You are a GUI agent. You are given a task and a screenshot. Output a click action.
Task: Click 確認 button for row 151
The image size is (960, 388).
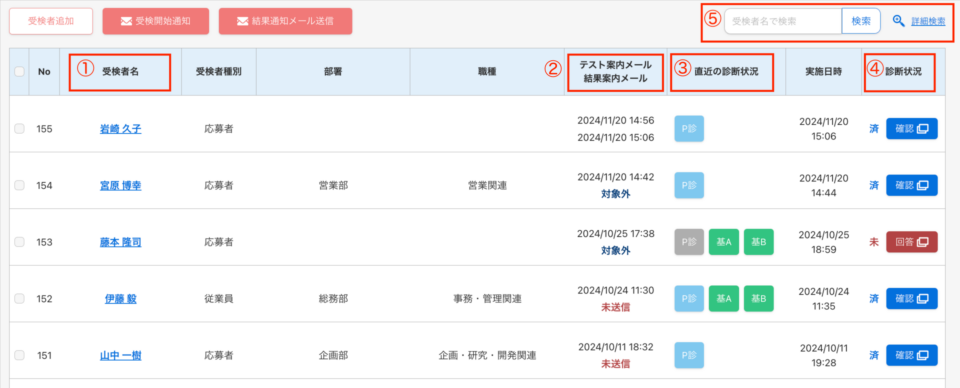pos(912,355)
